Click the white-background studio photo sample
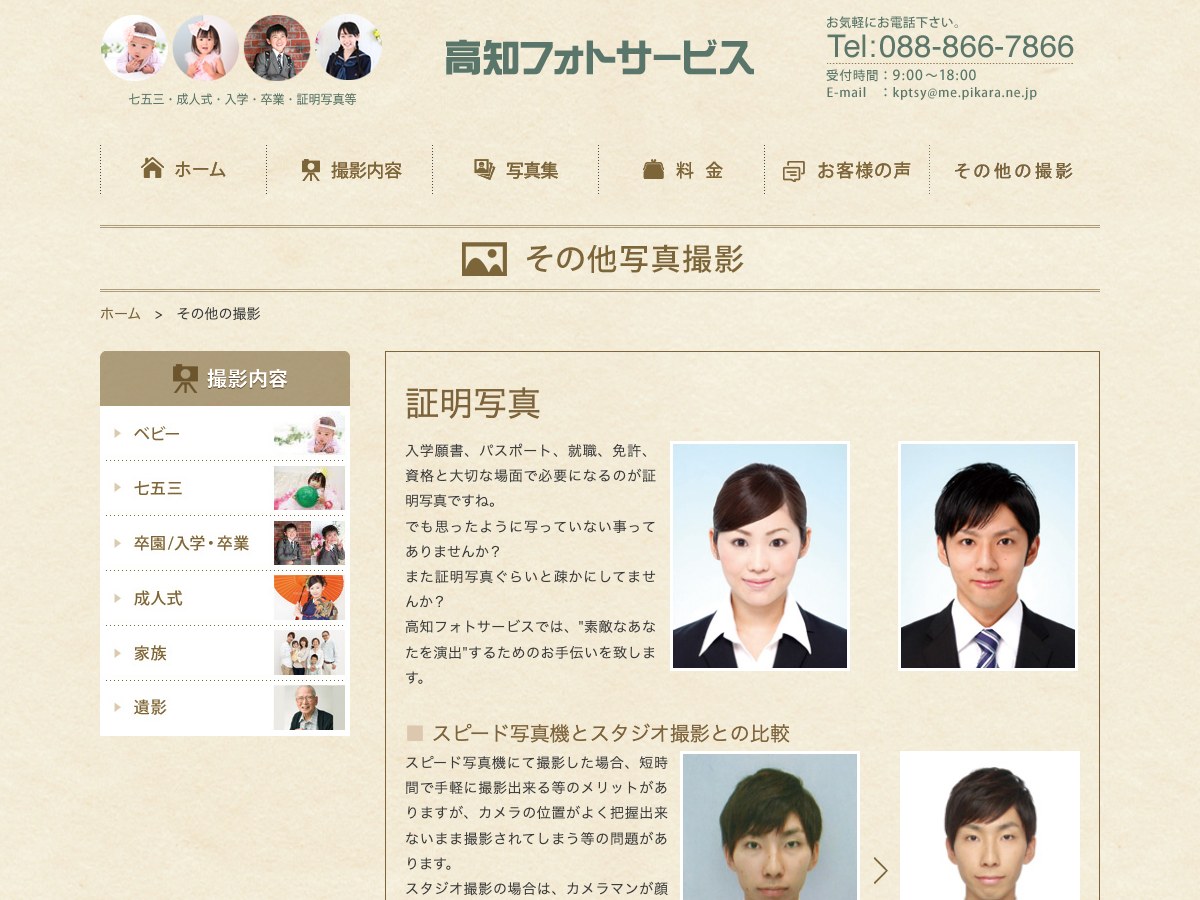The height and width of the screenshot is (900, 1200). pos(990,826)
